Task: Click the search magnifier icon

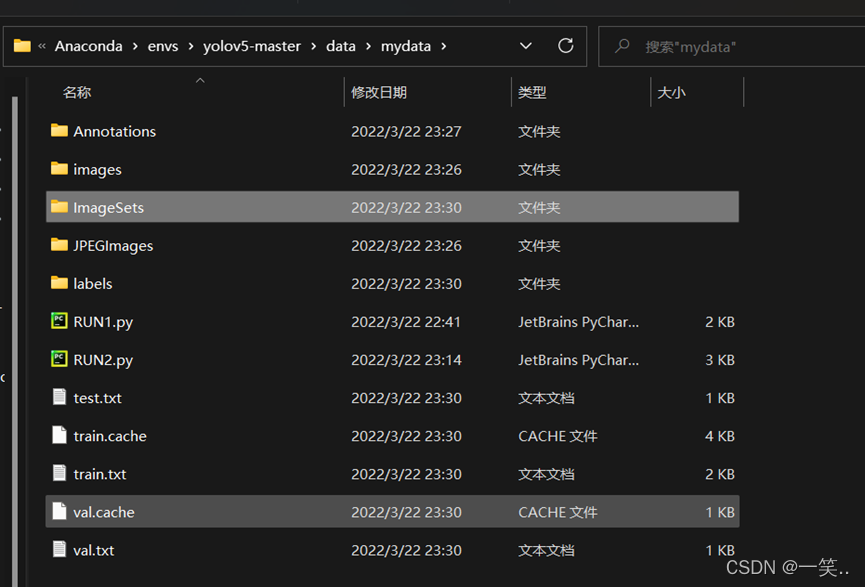Action: point(622,46)
